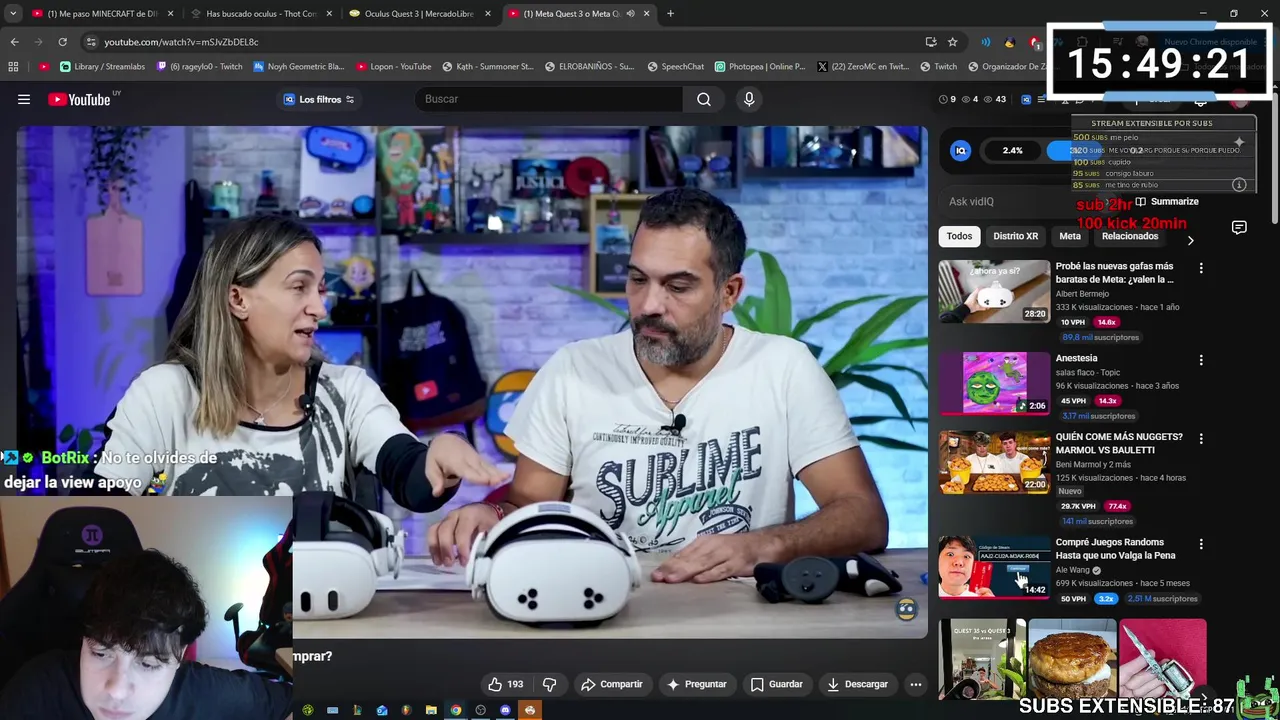Open nuggets Marmol vs Bauletti thumbnail
Viewport: 1280px width, 720px height.
click(994, 462)
